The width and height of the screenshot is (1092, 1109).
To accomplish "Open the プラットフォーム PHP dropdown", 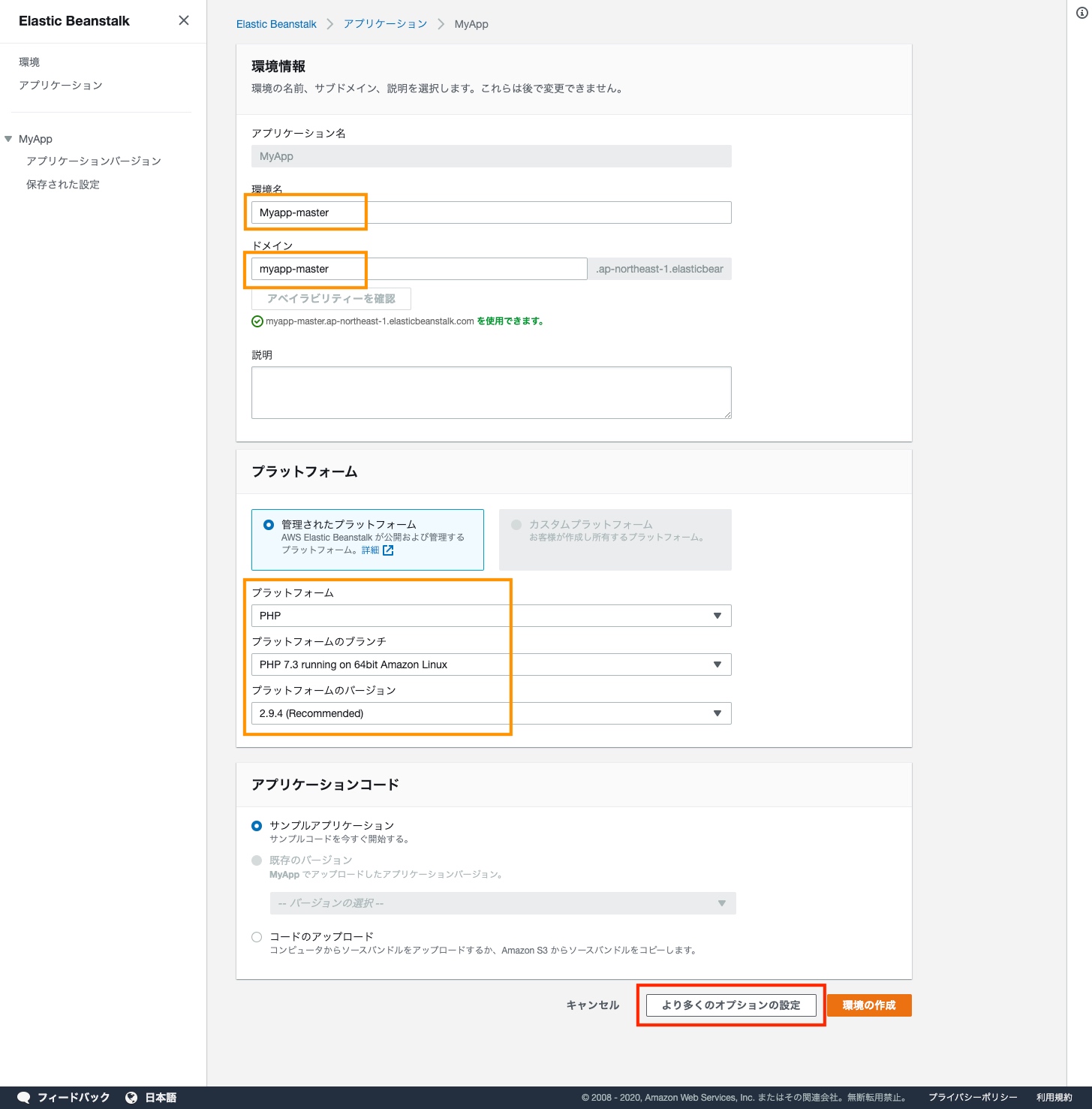I will pos(491,616).
